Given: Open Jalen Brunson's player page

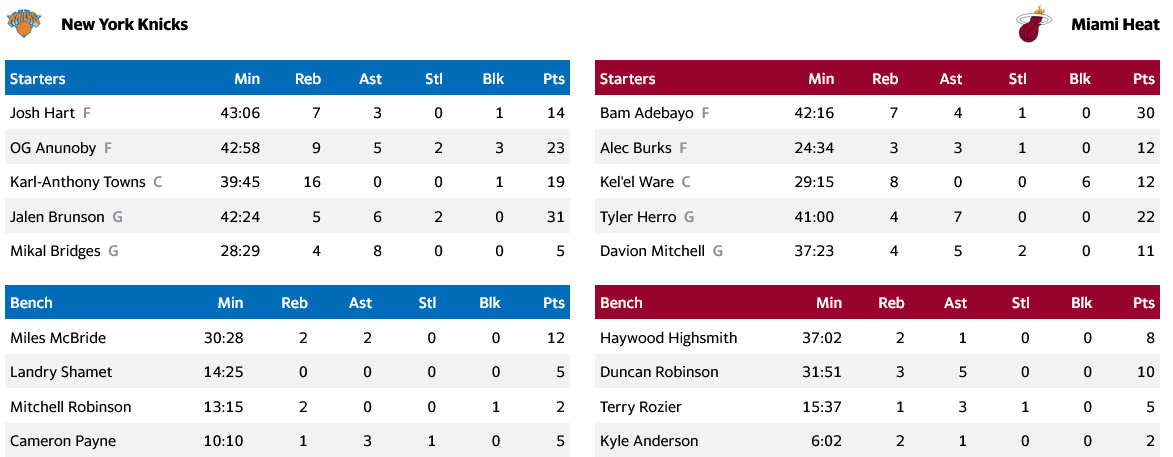Looking at the screenshot, I should (57, 217).
